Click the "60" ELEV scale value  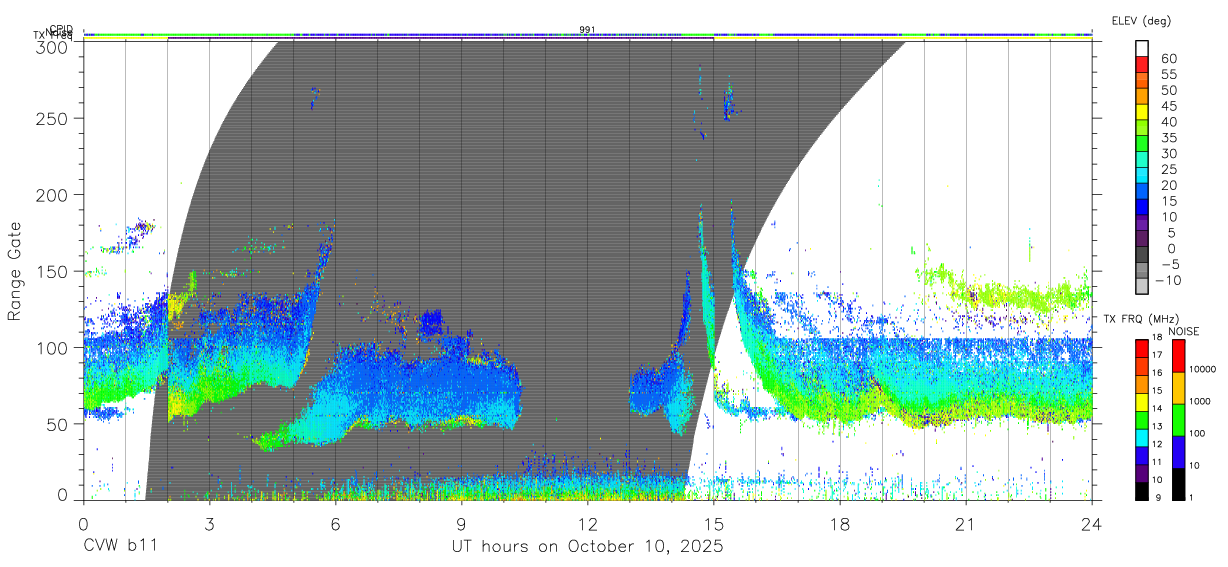point(1167,59)
